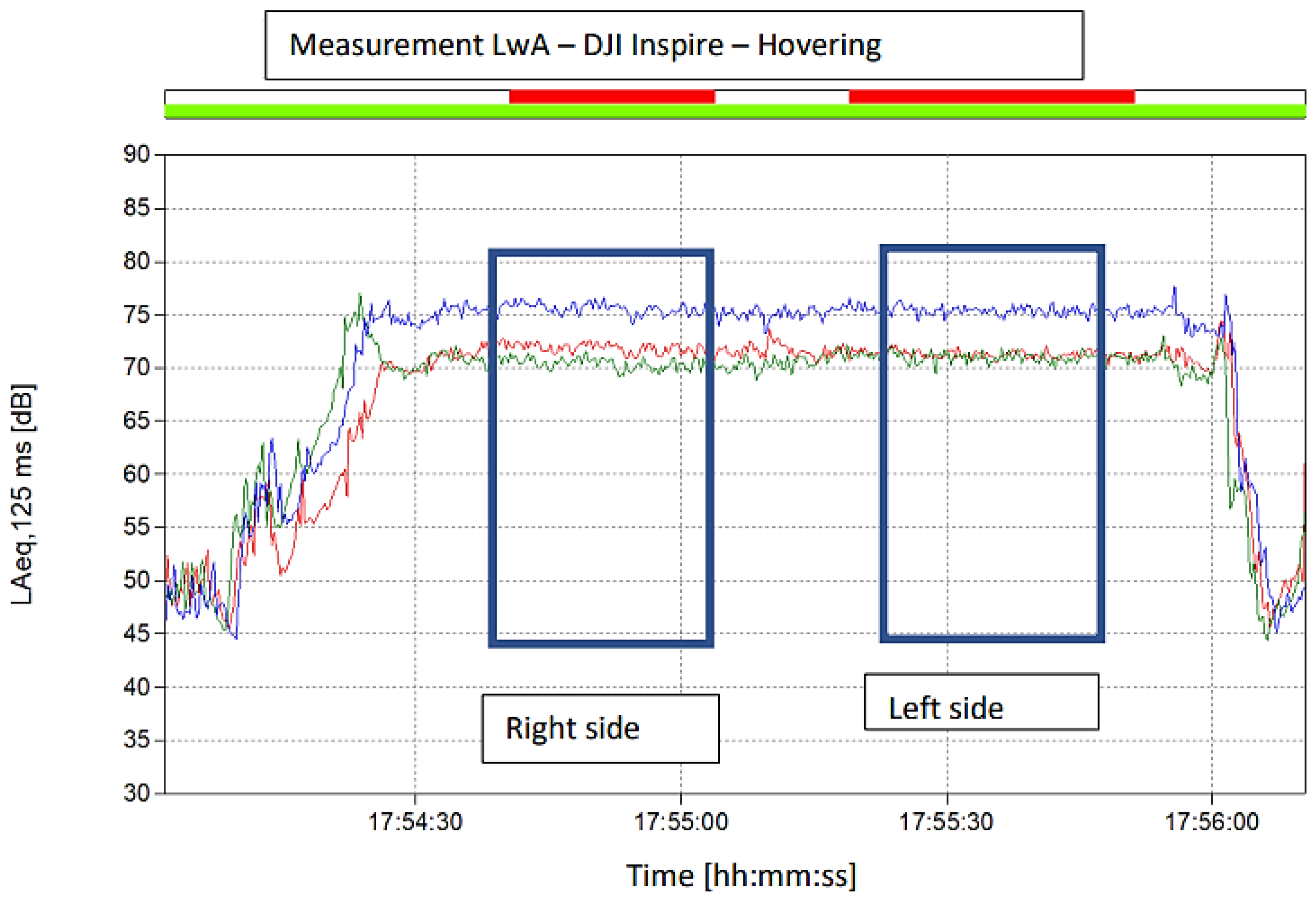
Task: Click the 'Time [hh:mm:ss]' axis title
Action: [x=741, y=875]
